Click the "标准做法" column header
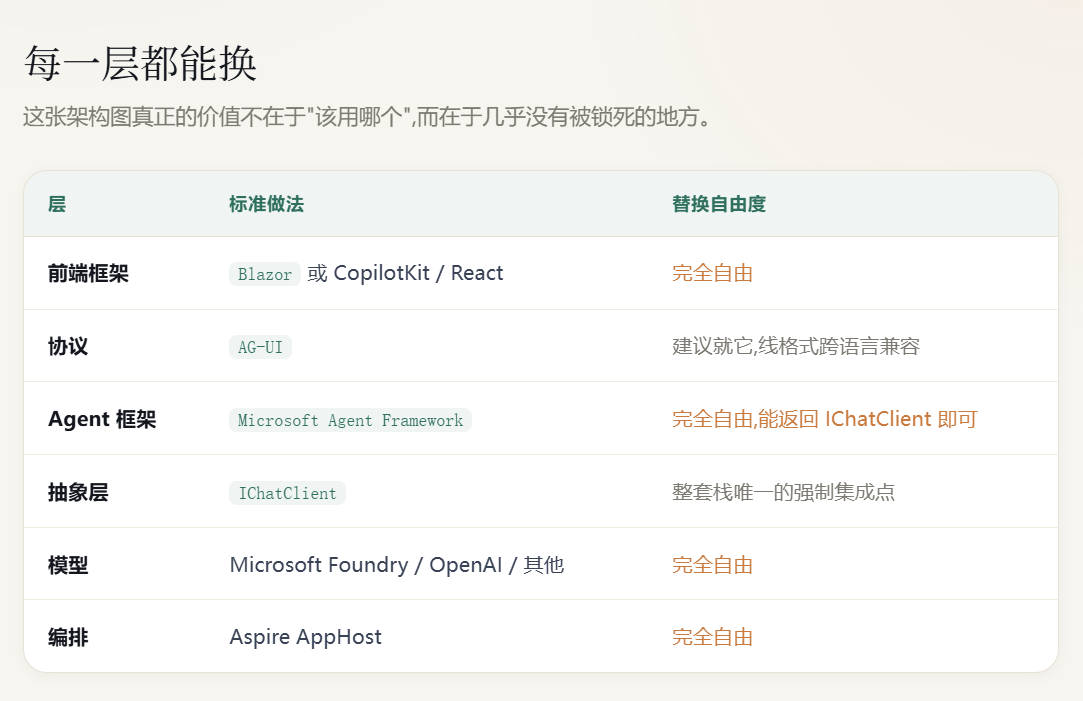The image size is (1083, 701). [x=267, y=204]
